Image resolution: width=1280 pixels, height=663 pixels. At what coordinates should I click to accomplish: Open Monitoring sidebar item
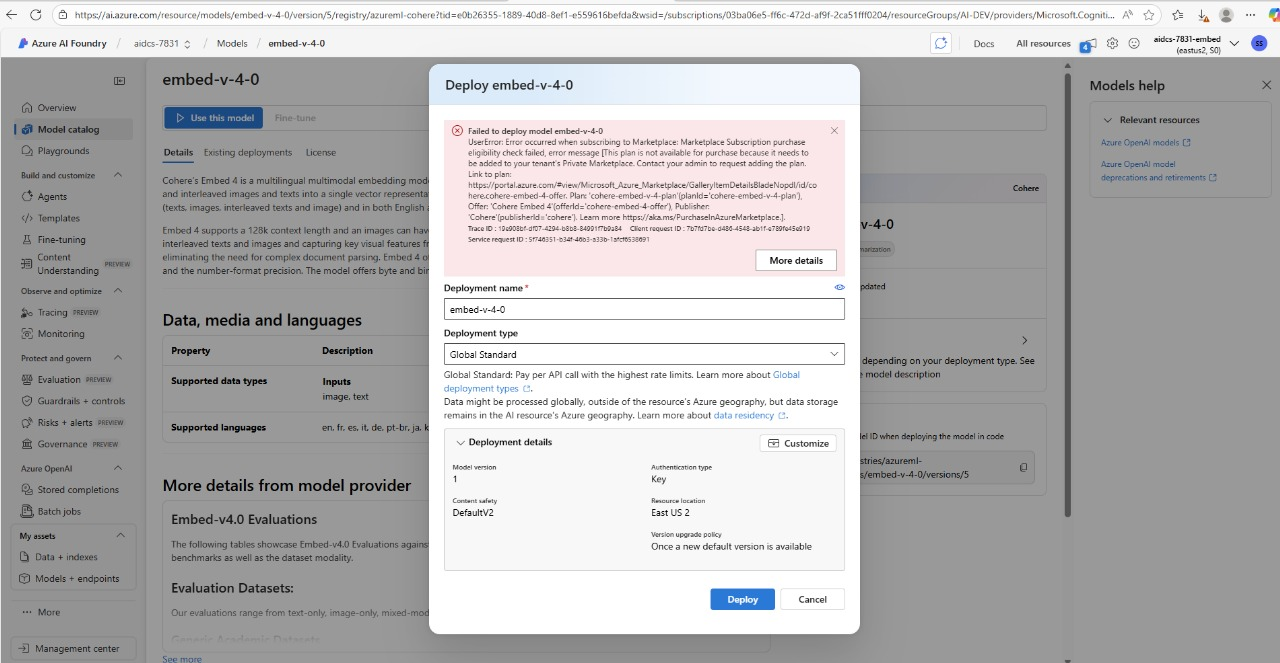(x=61, y=334)
